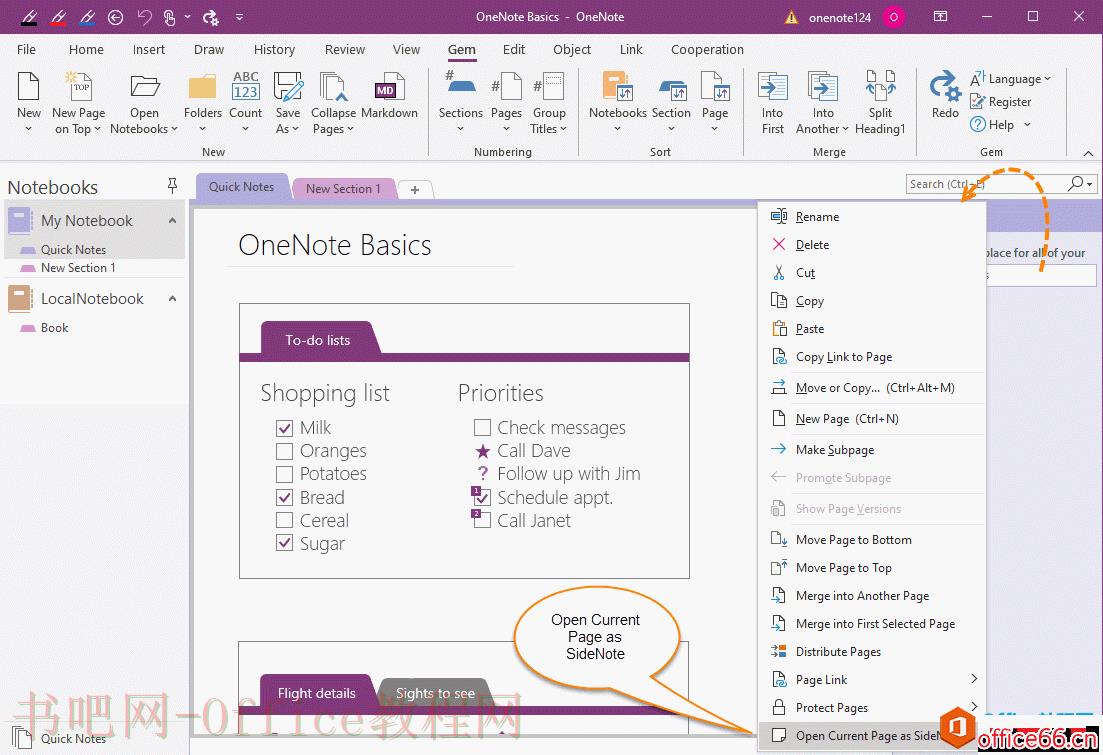Click the Sort Section icon

pos(672,88)
